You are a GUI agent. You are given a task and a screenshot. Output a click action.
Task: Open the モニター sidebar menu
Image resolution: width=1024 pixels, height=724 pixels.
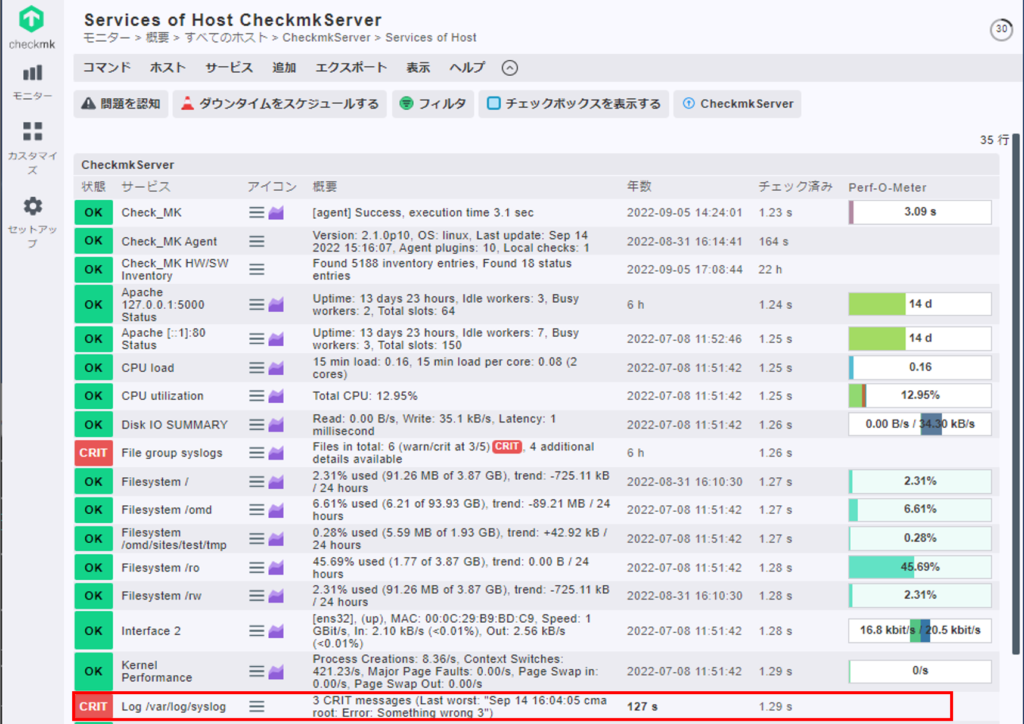[x=32, y=82]
